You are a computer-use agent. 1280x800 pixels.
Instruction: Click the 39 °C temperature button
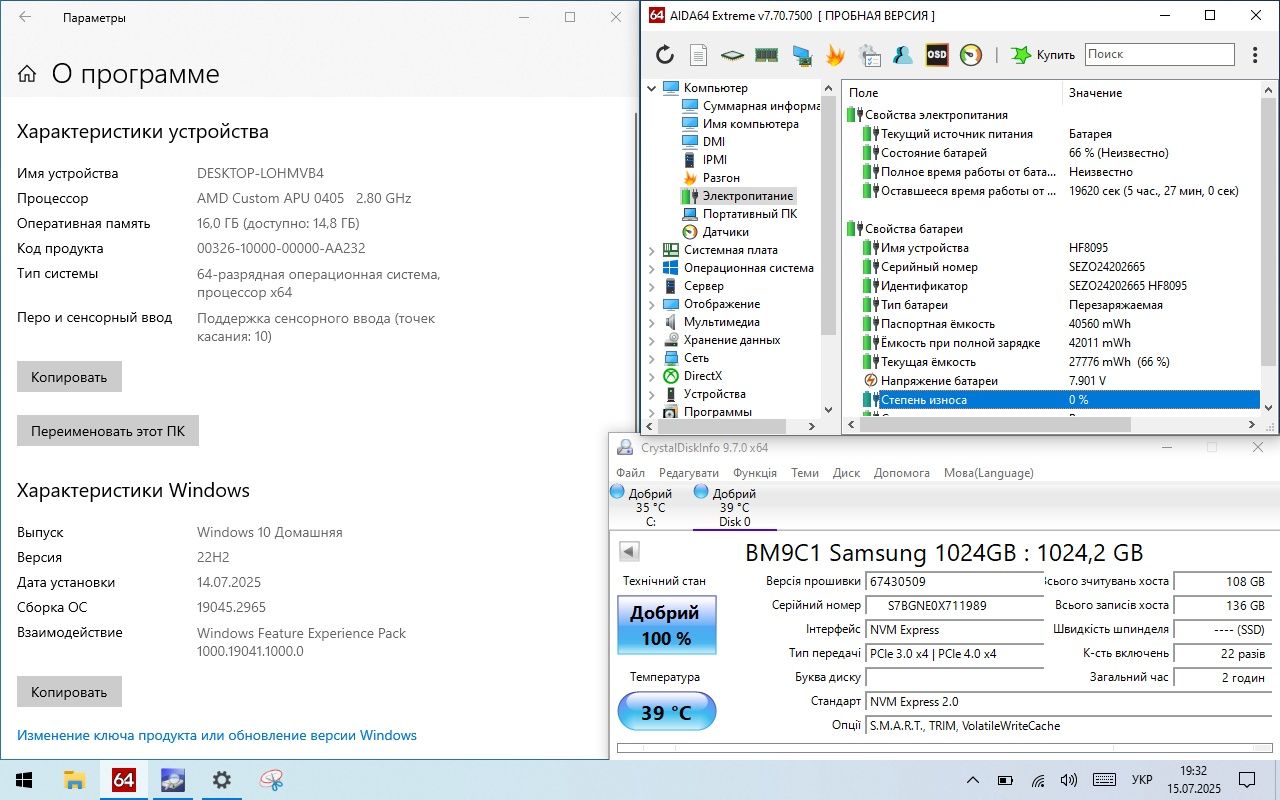pyautogui.click(x=667, y=713)
